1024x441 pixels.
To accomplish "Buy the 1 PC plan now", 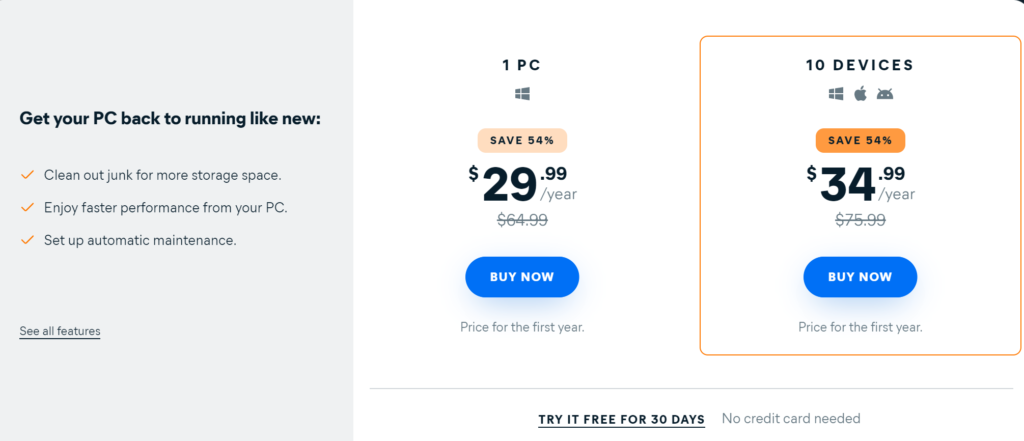I will click(522, 277).
